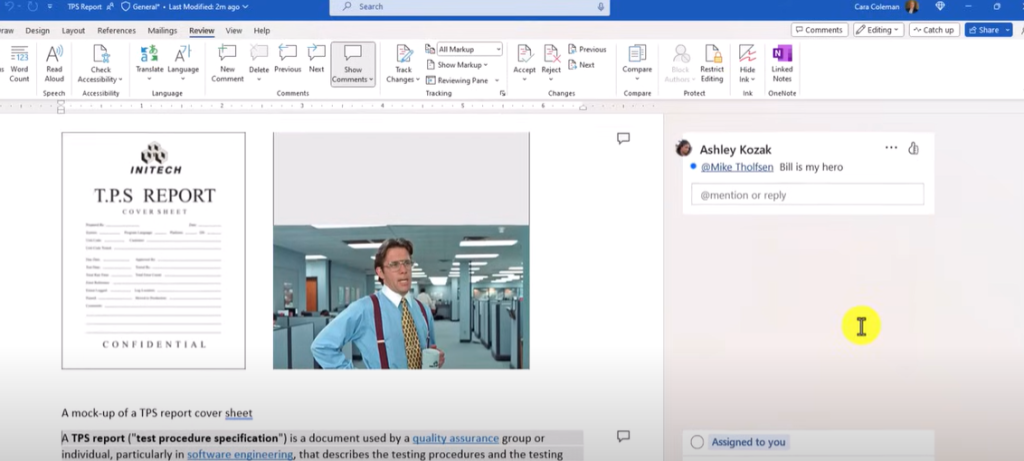1024x461 pixels.
Task: Follow the quality assurance link
Action: point(455,438)
